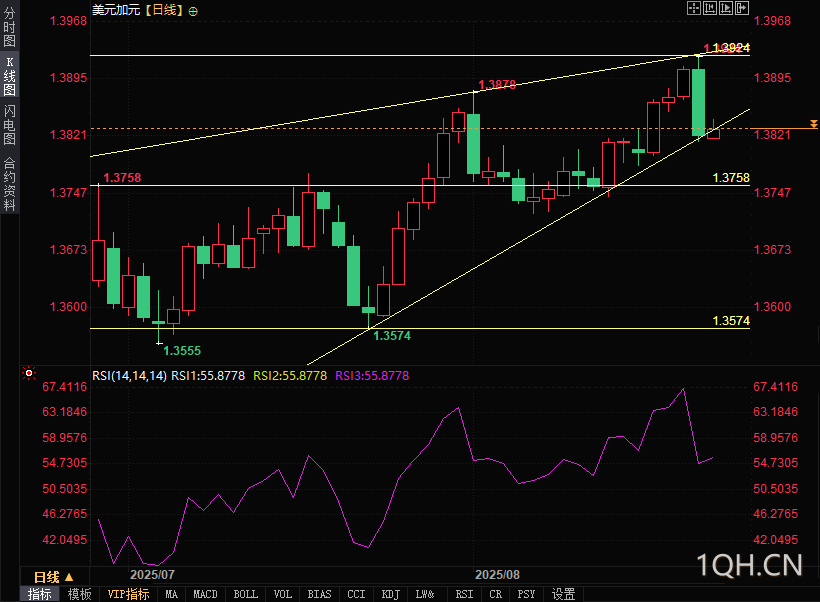This screenshot has width=820, height=602.
Task: Switch indicator to KDJ
Action: (391, 594)
